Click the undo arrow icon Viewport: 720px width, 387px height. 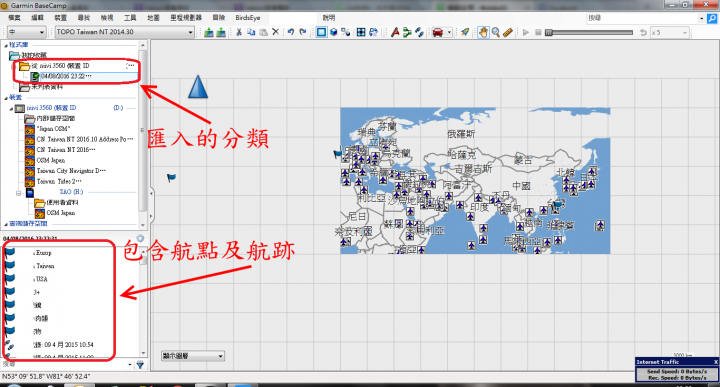[x=291, y=32]
